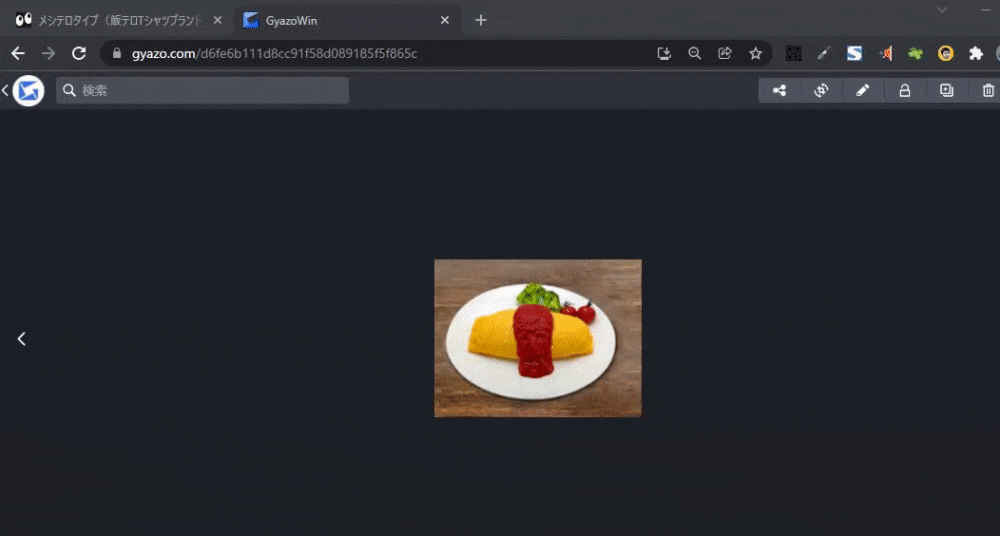Click the Gyazo logo home icon
1000x536 pixels.
pos(28,91)
